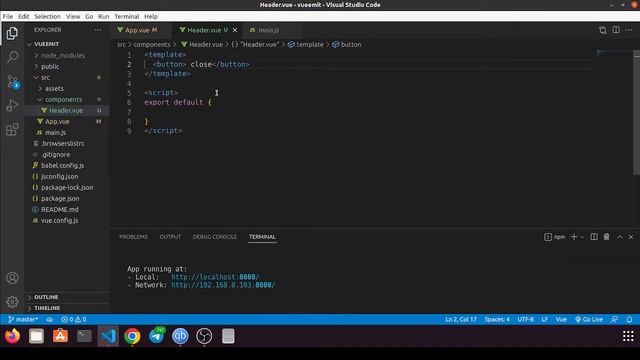Switch to the App.vue editor tab

click(140, 30)
